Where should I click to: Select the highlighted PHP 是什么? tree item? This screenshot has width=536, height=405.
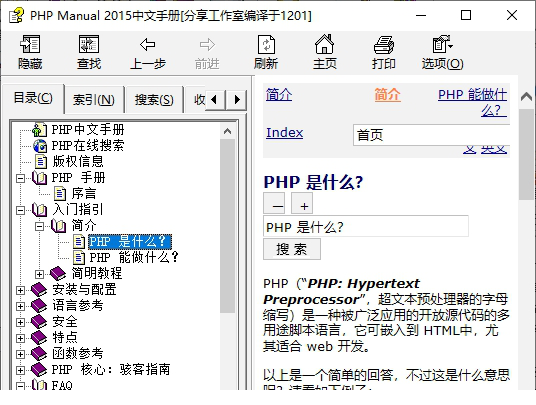[130, 242]
